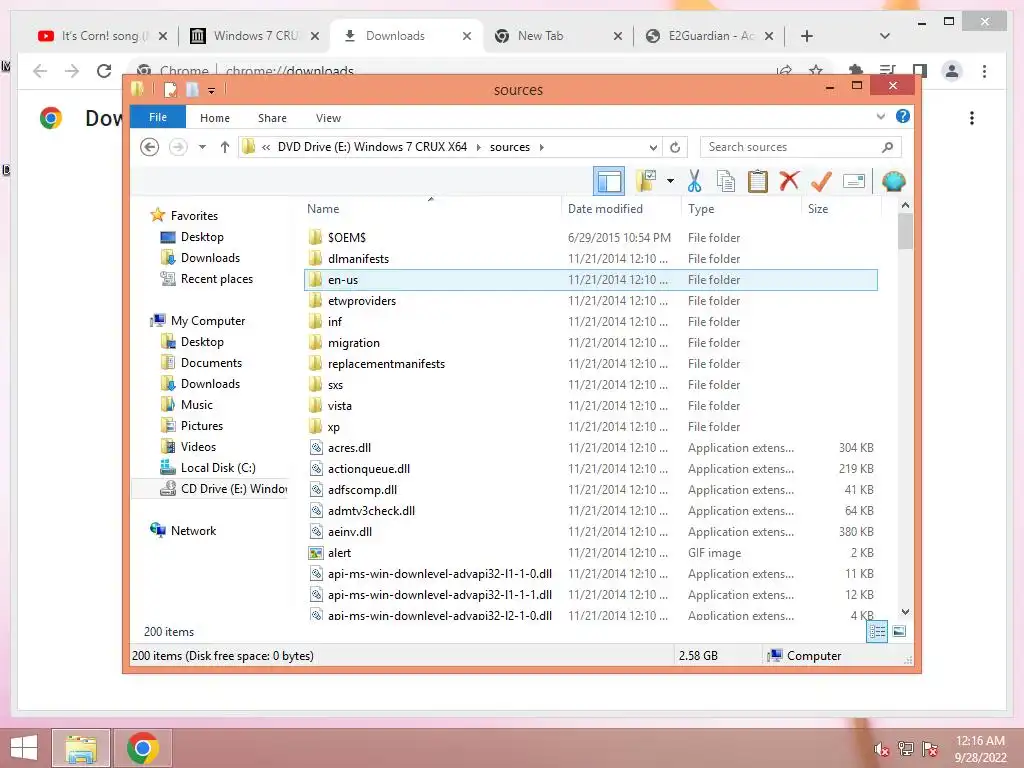Open the File ribbon tab
The width and height of the screenshot is (1024, 768).
(158, 117)
